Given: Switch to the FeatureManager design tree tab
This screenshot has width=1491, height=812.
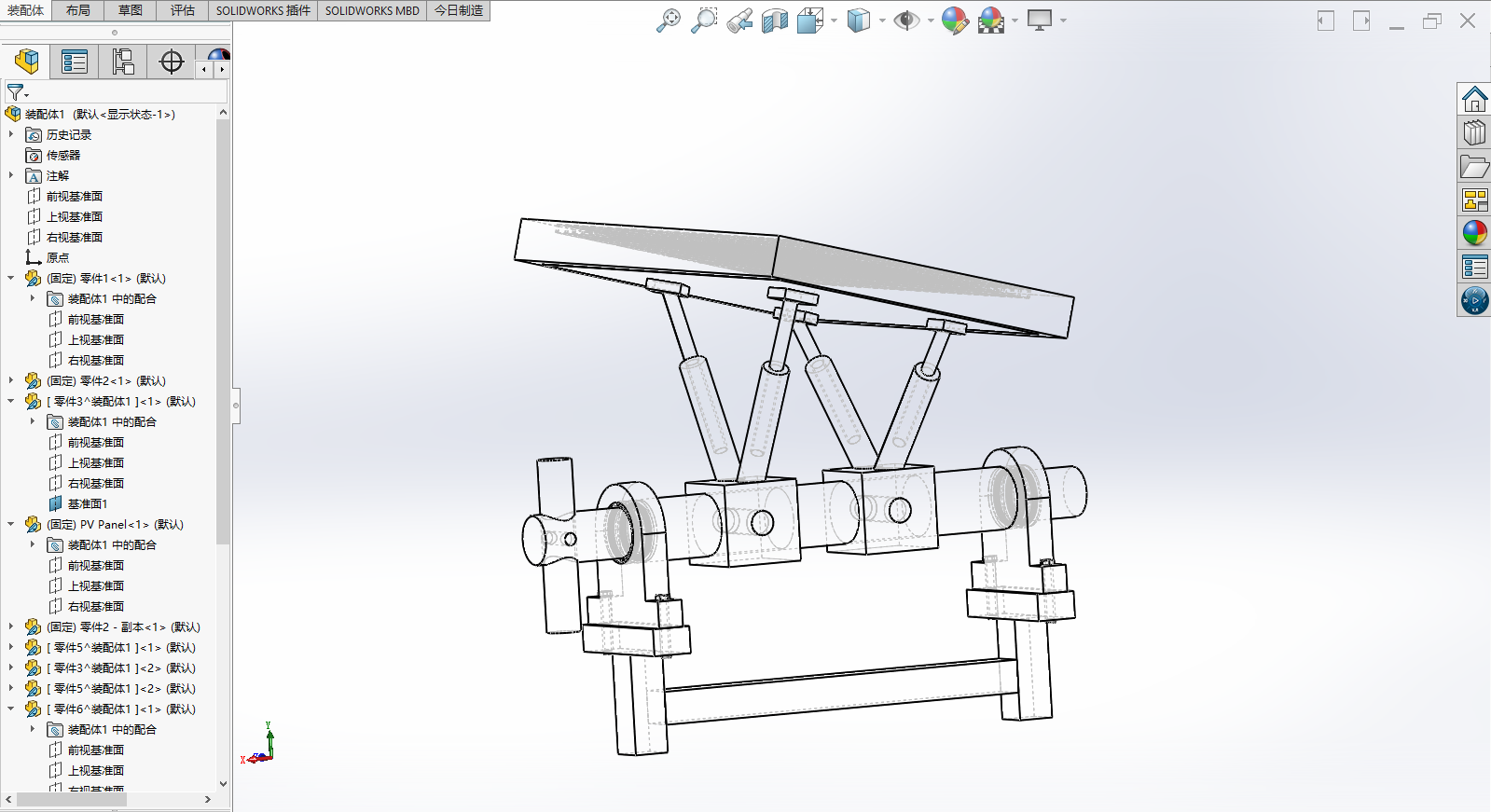Looking at the screenshot, I should (26, 62).
